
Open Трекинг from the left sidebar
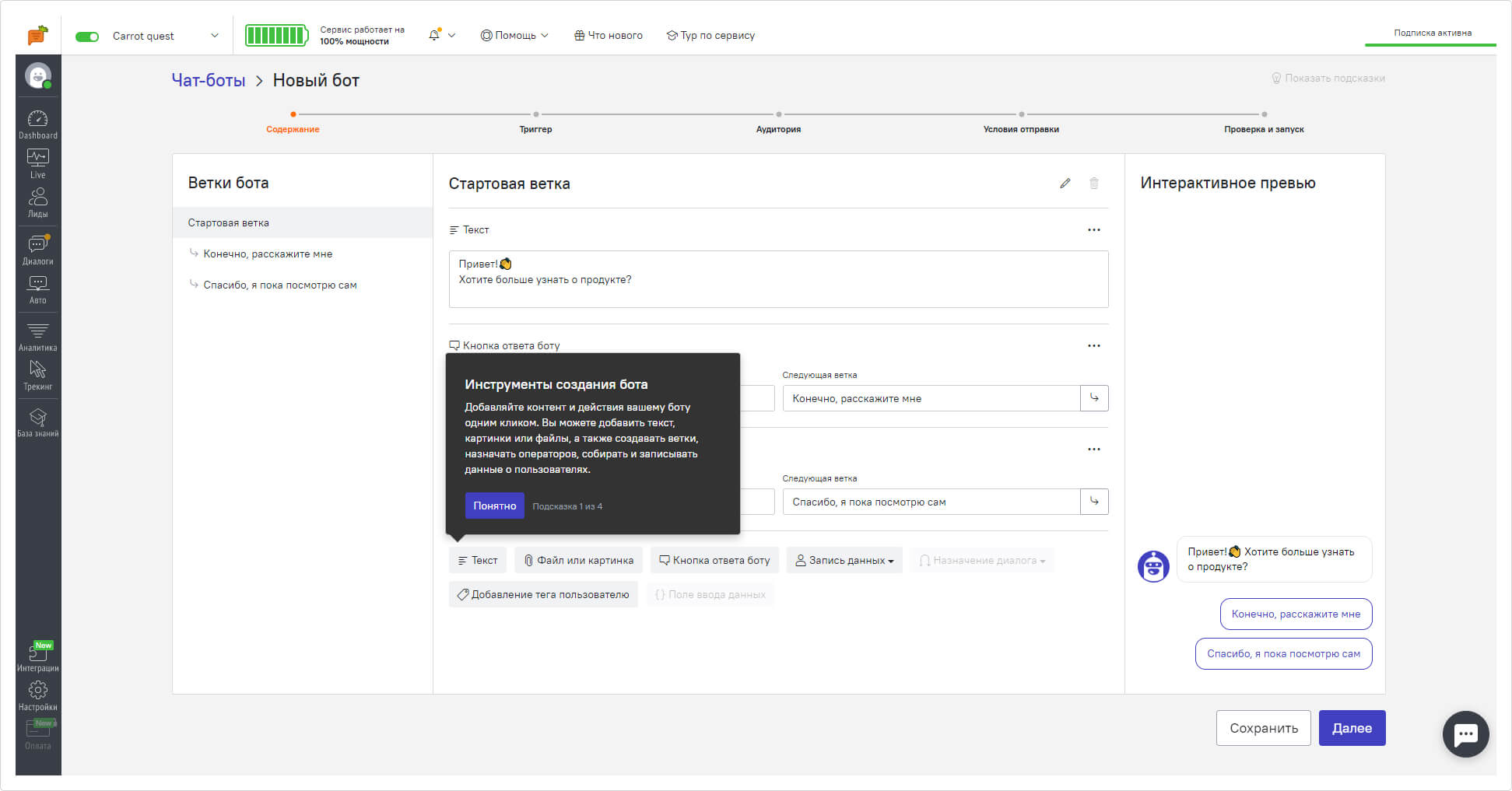37,374
